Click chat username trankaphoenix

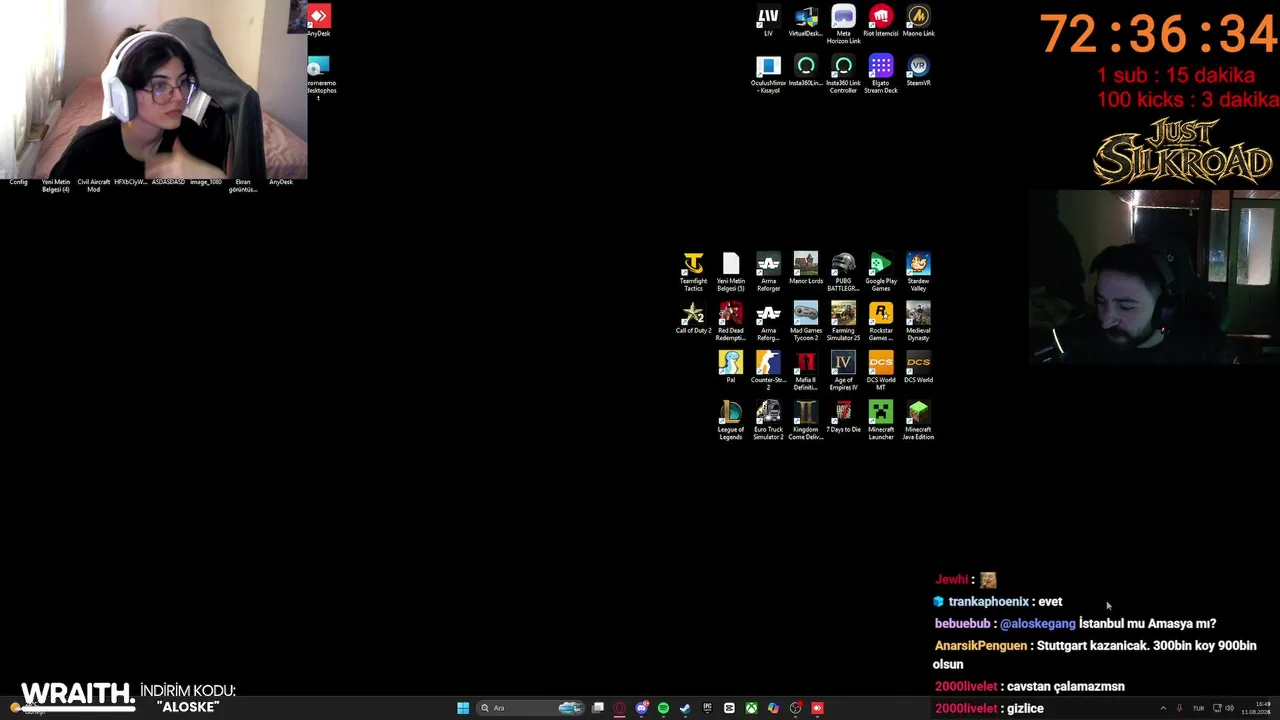(989, 602)
